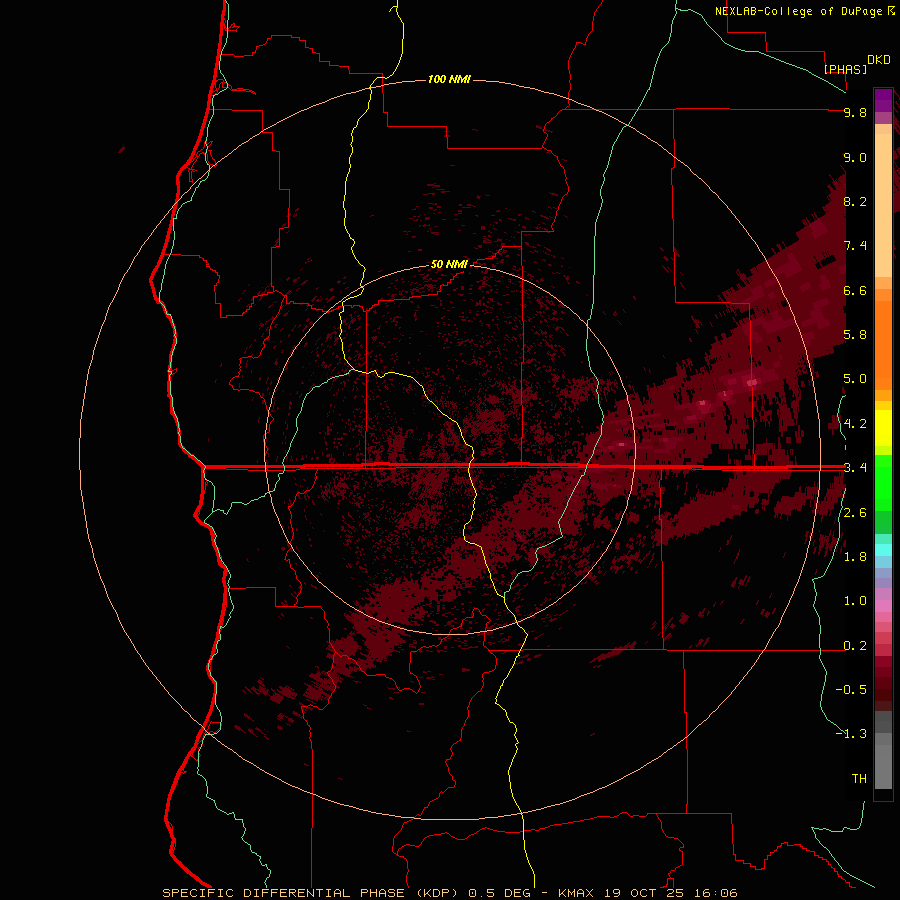Viewport: 900px width, 900px height.
Task: Click the purple swatch at top of color bar
Action: coord(883,100)
